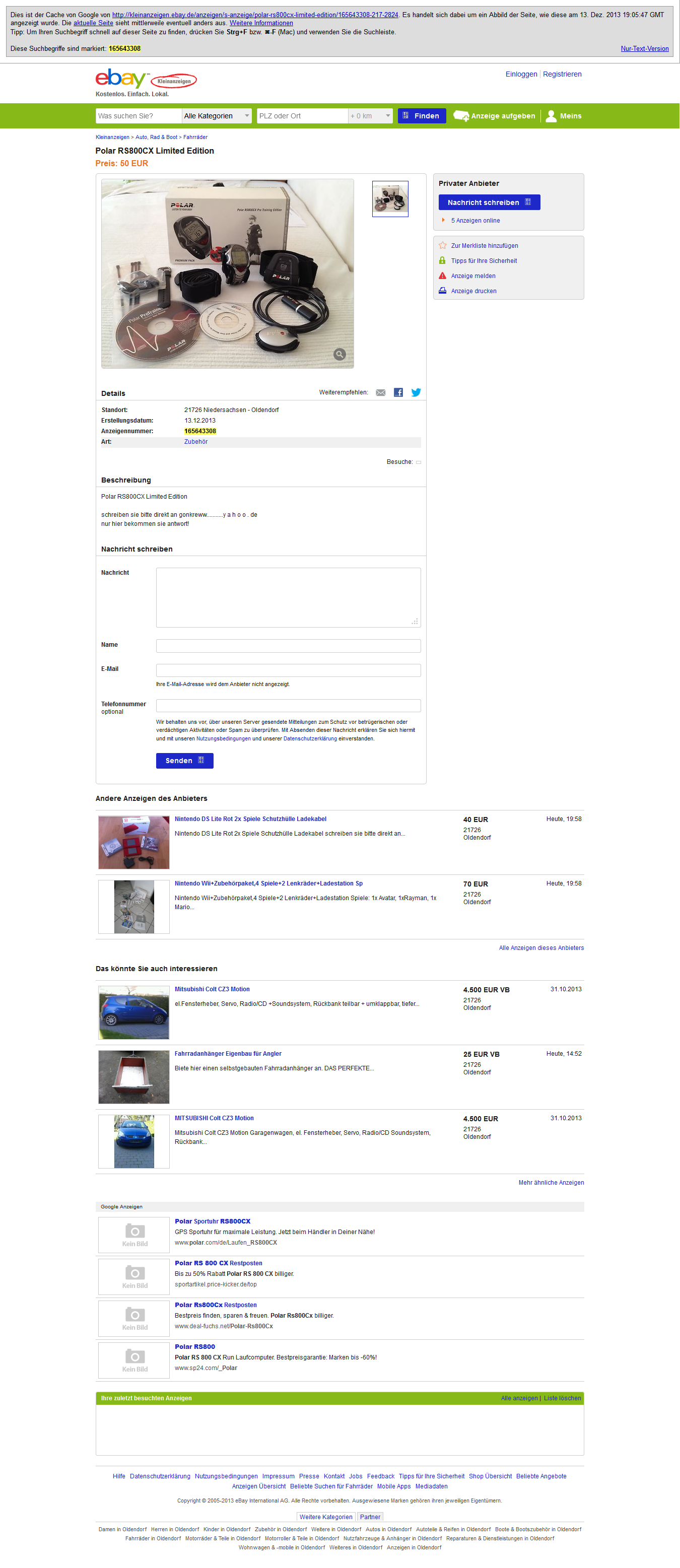Open the Mitsubishi Colt CZ3 Motion listing title
The image size is (680, 1568).
pyautogui.click(x=212, y=989)
